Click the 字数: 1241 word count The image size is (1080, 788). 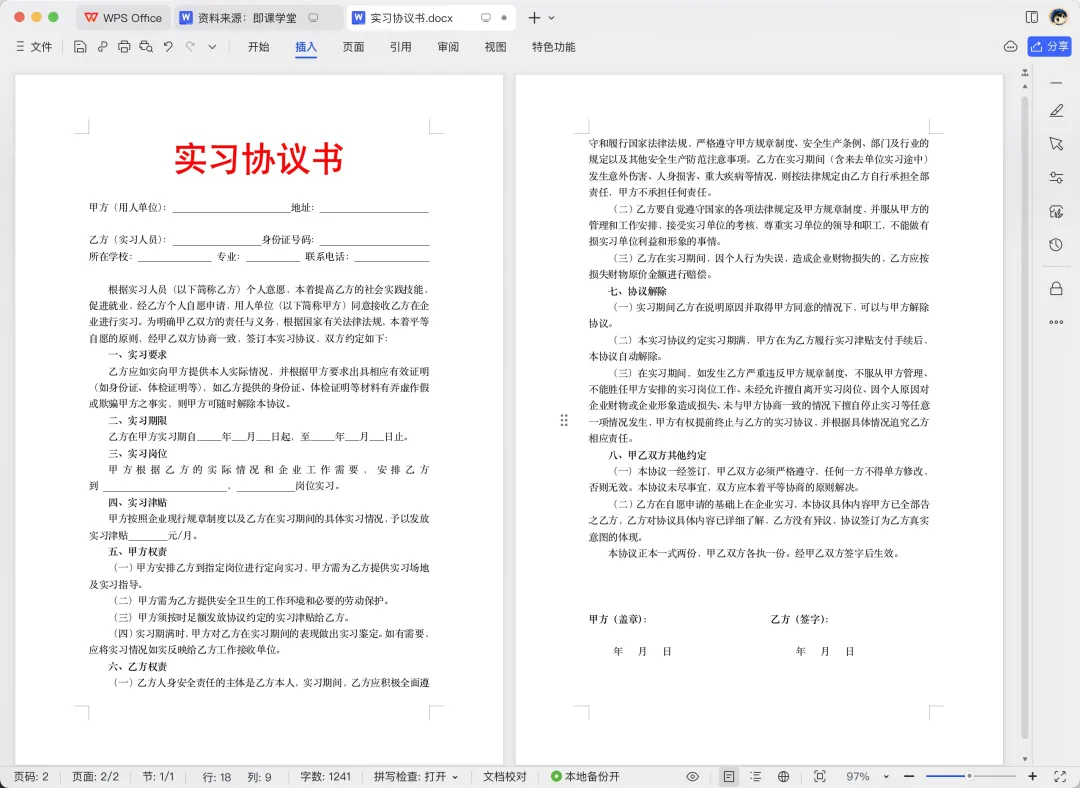coord(325,776)
